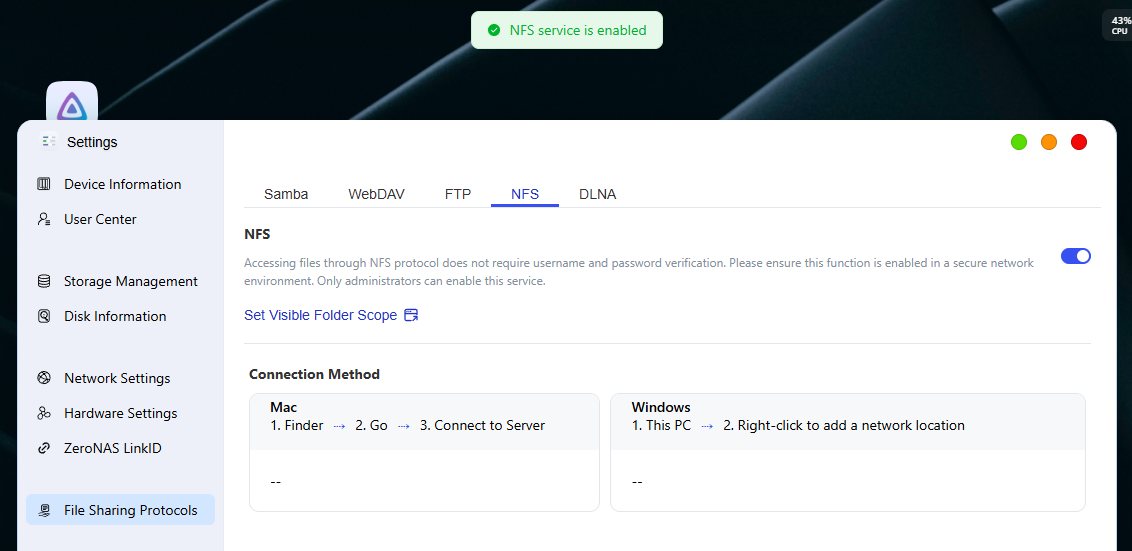Screen dimensions: 1132x551
Task: Select the NFS tab
Action: (525, 194)
